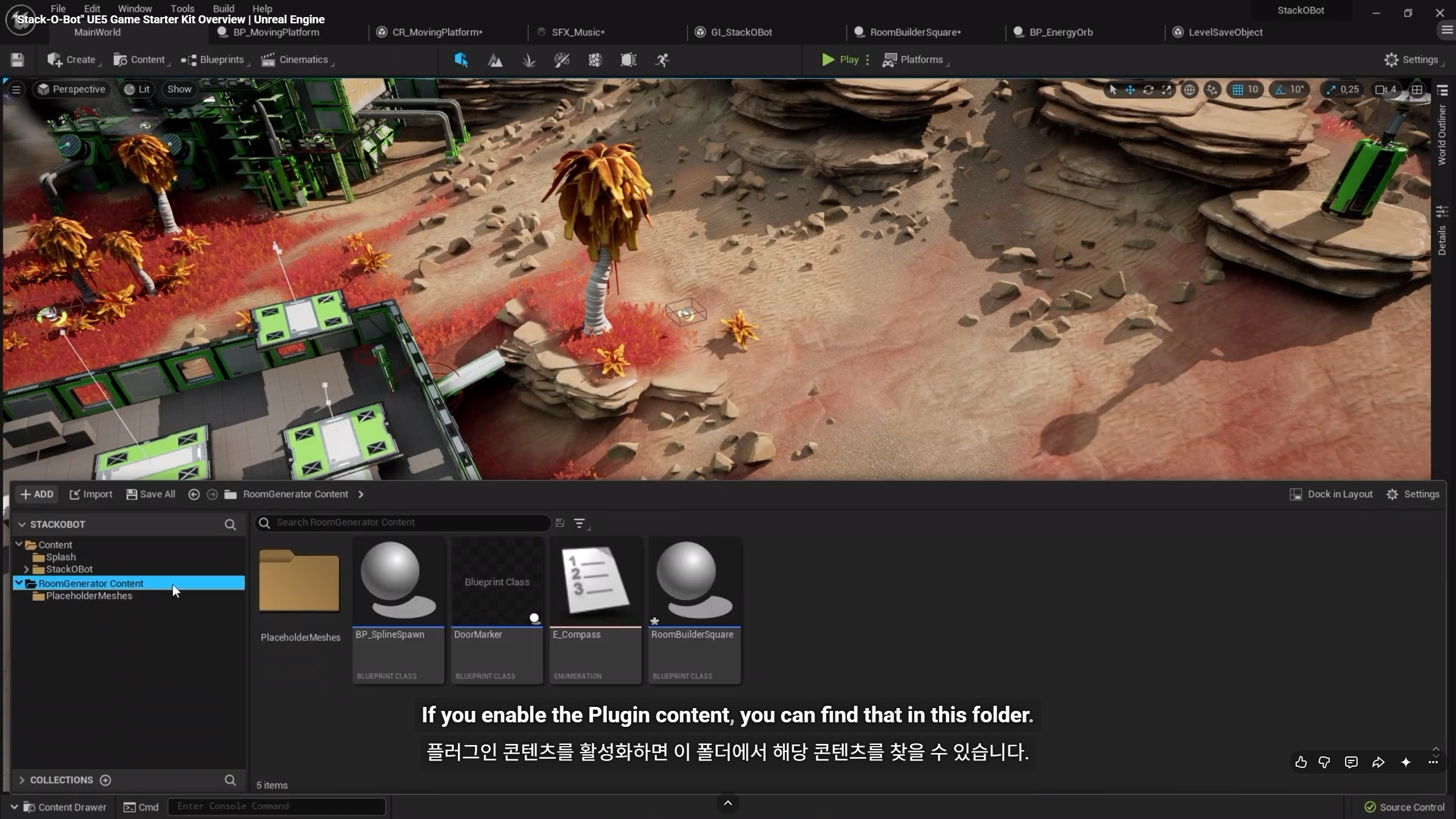The height and width of the screenshot is (819, 1456).
Task: Activate the Select mode icon in toolbar
Action: pos(461,60)
